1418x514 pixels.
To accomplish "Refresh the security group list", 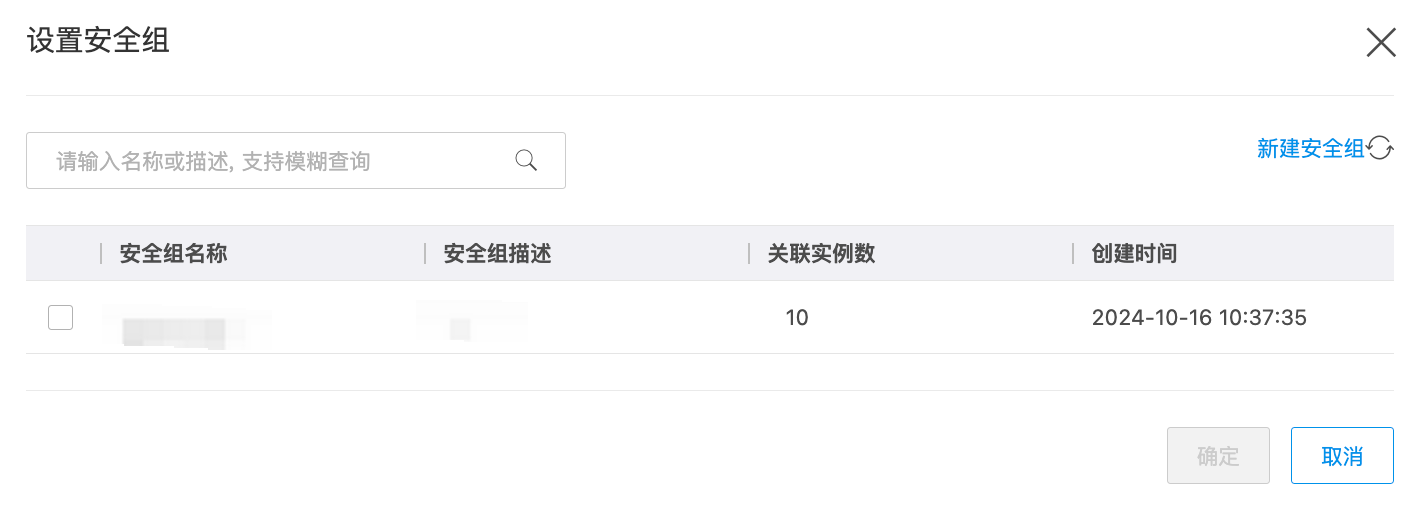I will pos(1381,149).
